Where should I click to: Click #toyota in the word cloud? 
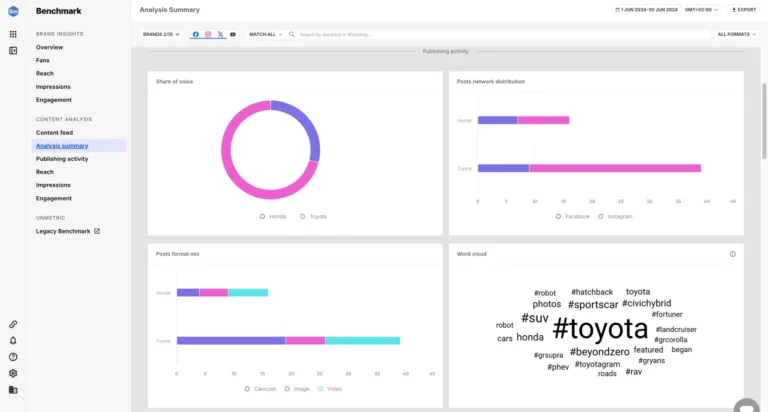pyautogui.click(x=600, y=329)
